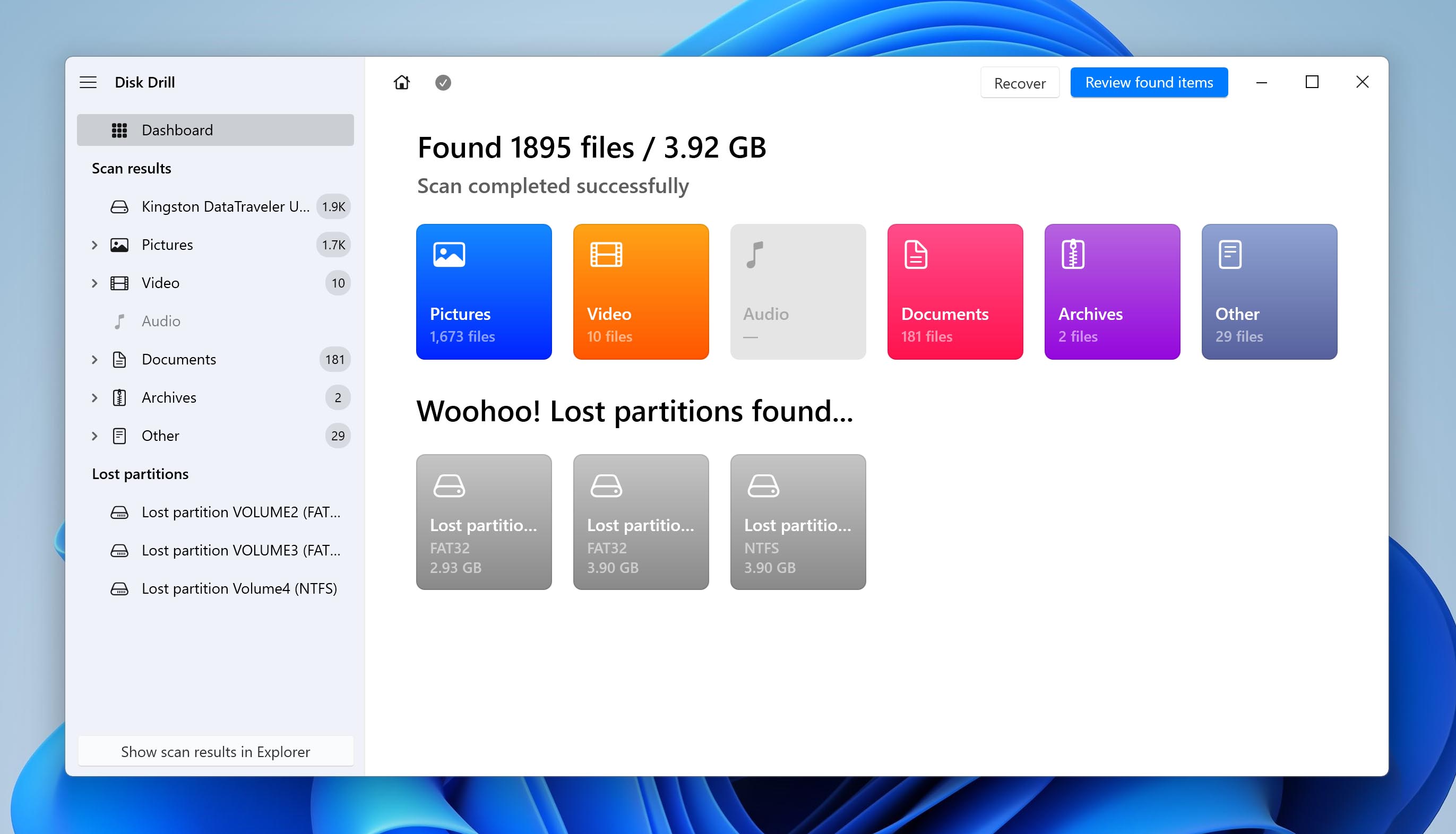Click the NTFS lost partition tile
1456x834 pixels.
[798, 522]
